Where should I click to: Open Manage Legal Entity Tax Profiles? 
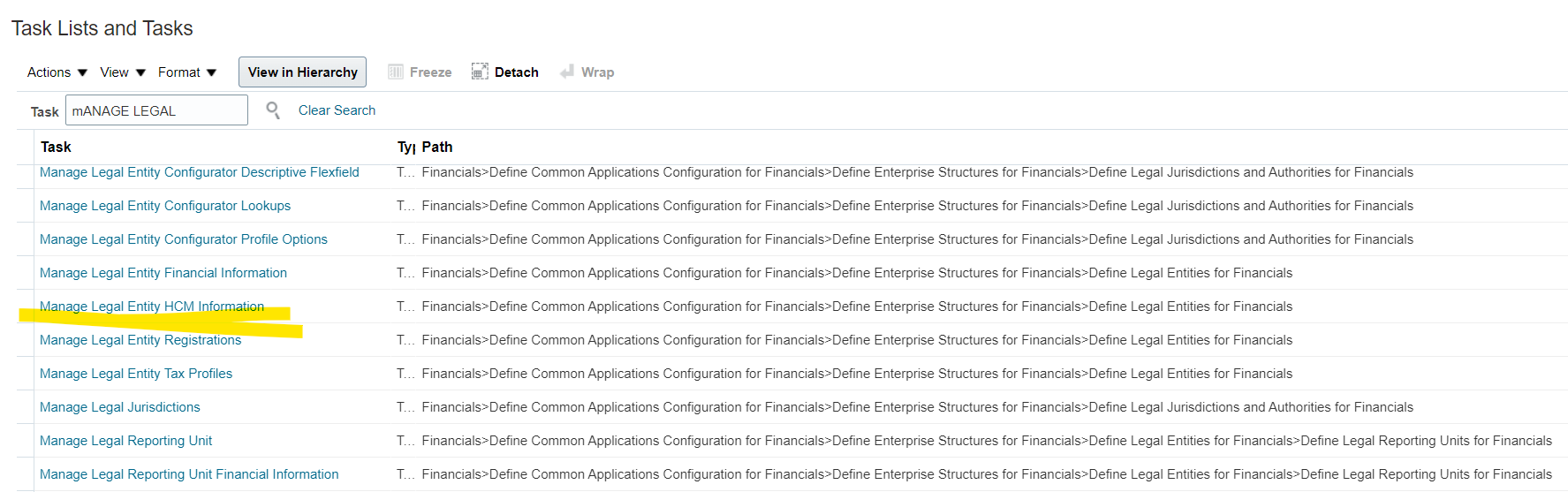tap(136, 374)
